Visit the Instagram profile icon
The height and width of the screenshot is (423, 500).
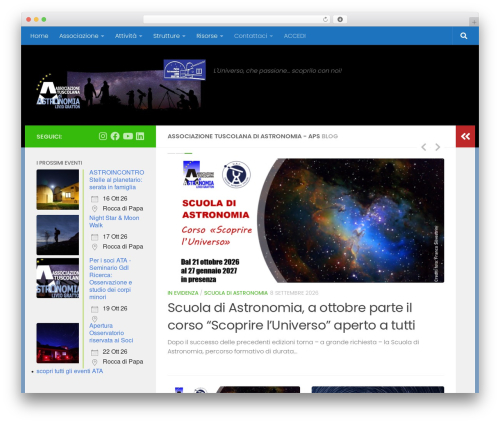tap(103, 136)
